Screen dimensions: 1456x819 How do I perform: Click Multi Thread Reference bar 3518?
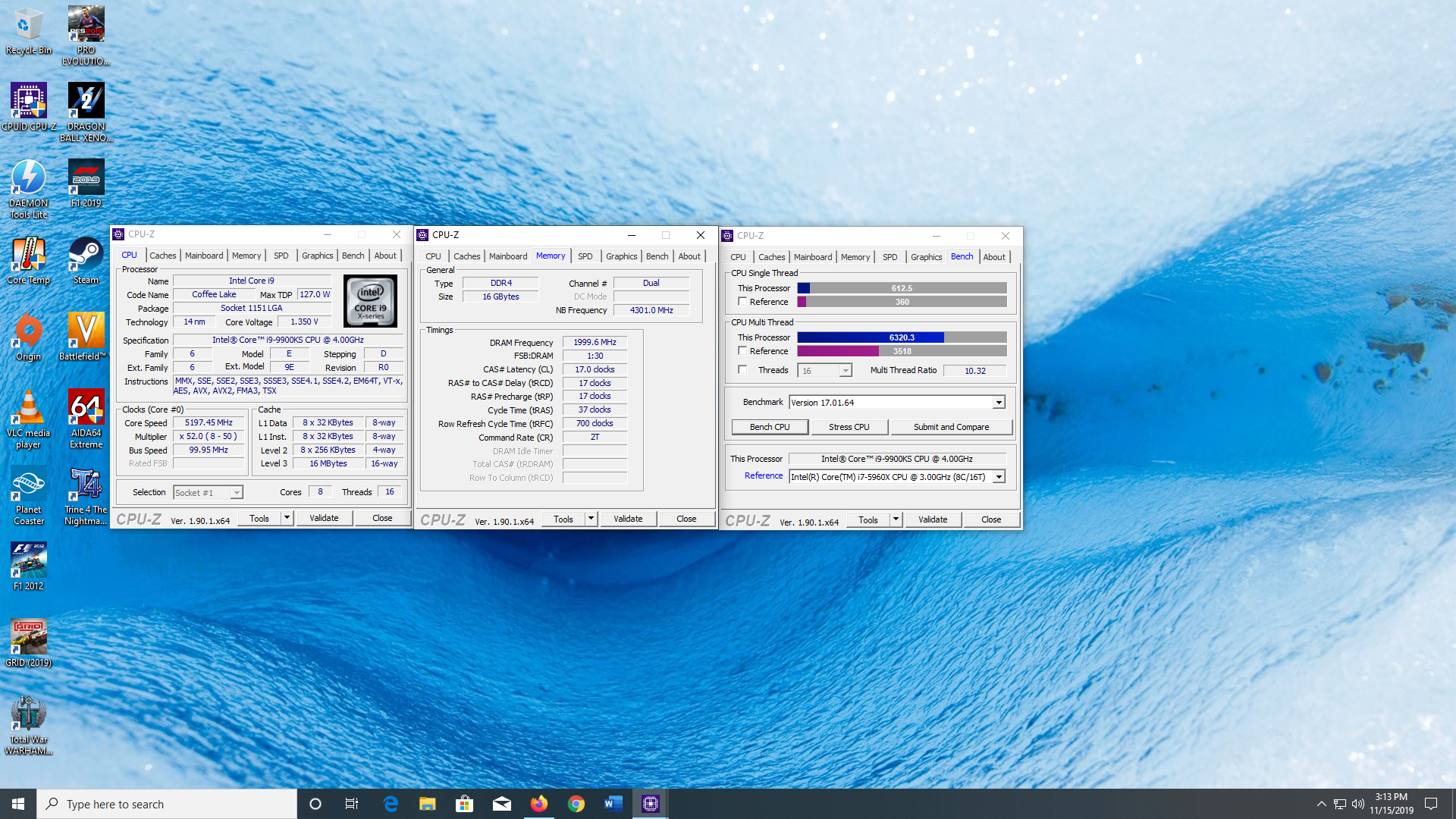click(x=902, y=351)
